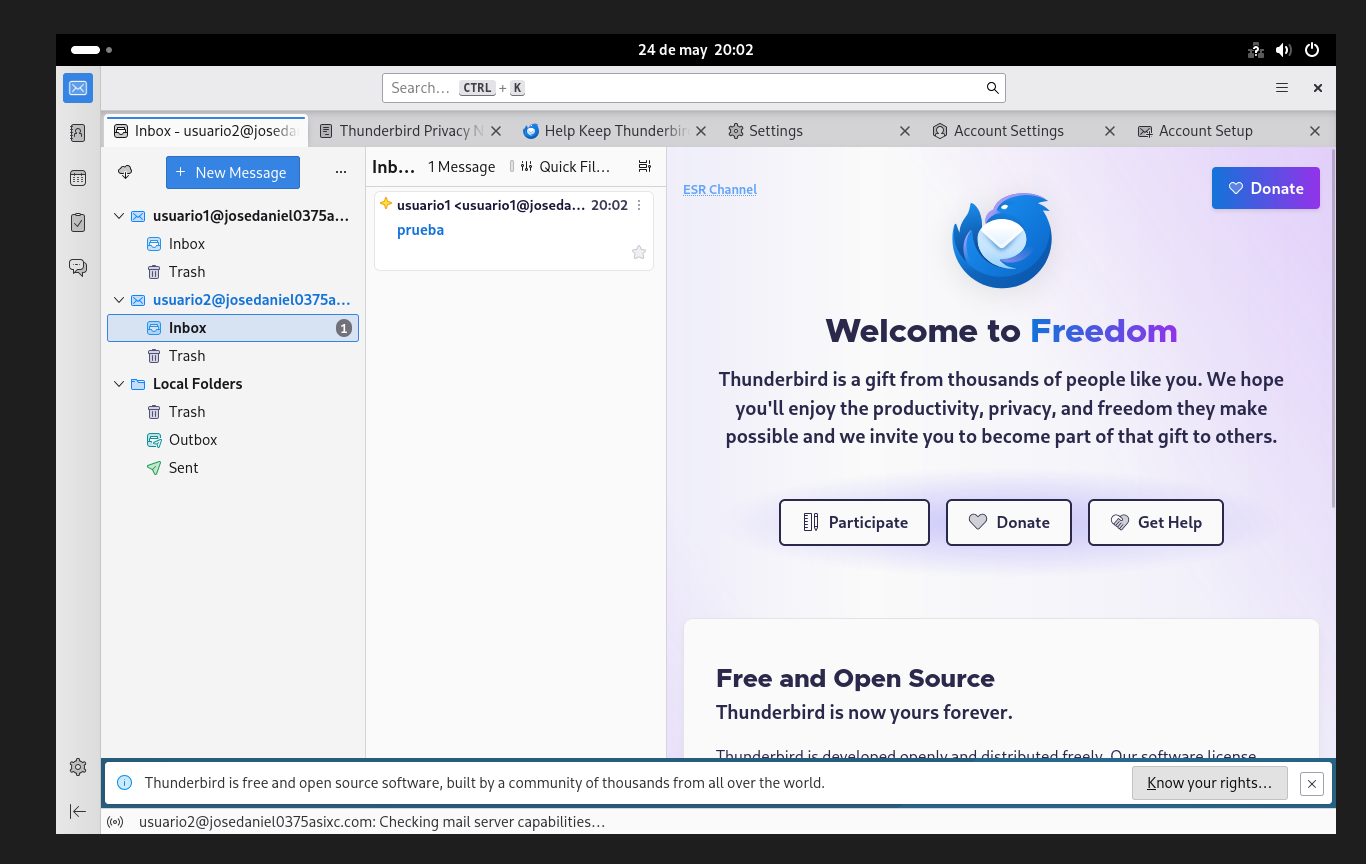1366x864 pixels.
Task: Click the info icon in the notification bar
Action: (x=125, y=783)
